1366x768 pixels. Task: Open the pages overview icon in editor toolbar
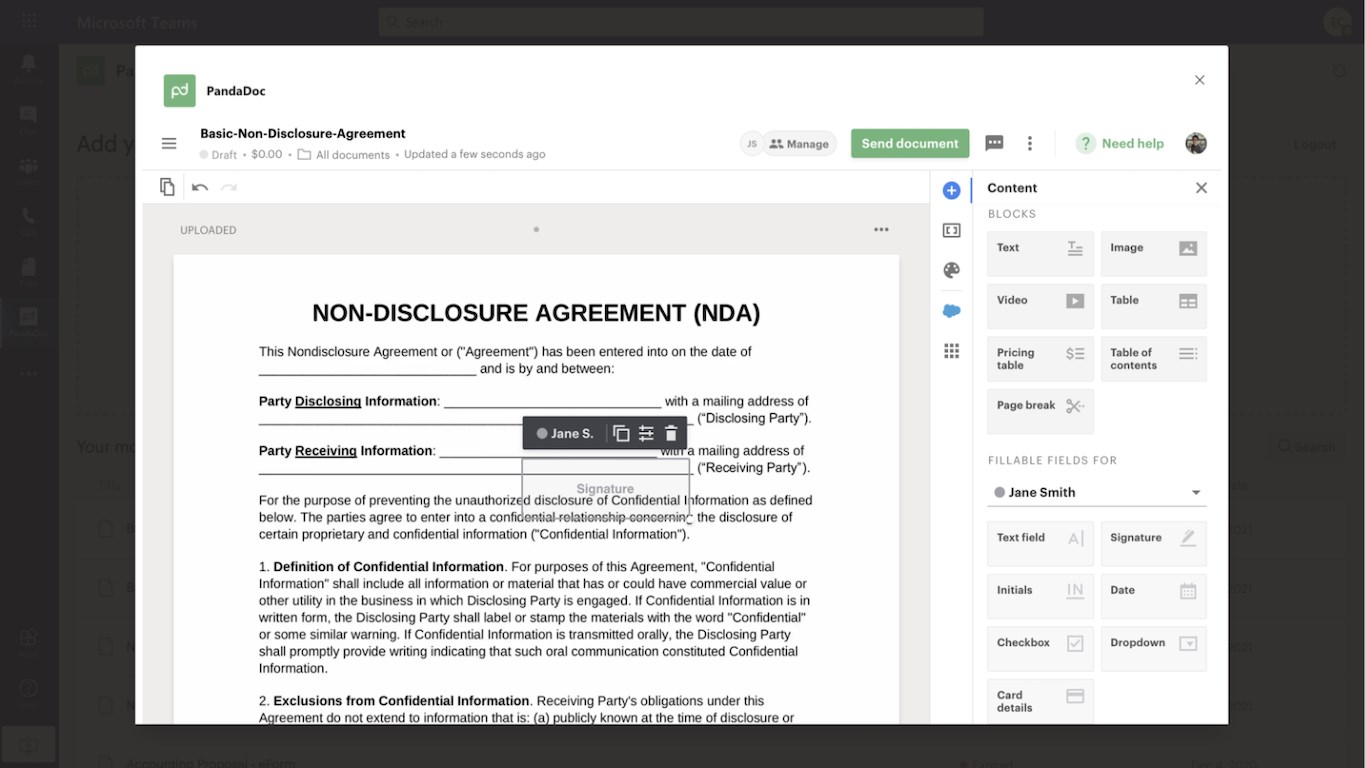click(x=167, y=187)
